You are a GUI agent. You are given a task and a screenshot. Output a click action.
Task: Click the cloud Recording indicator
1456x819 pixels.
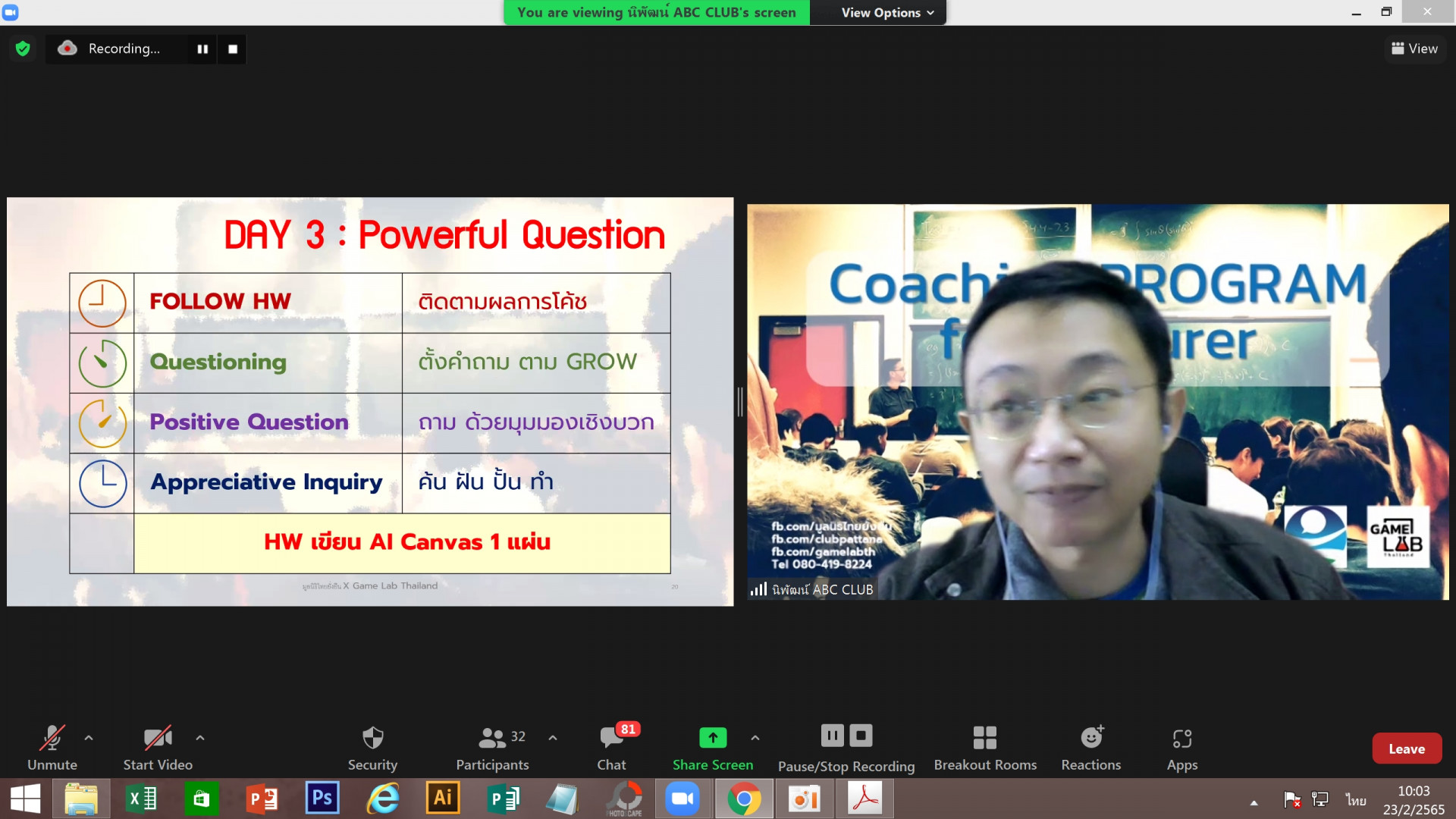pos(110,49)
